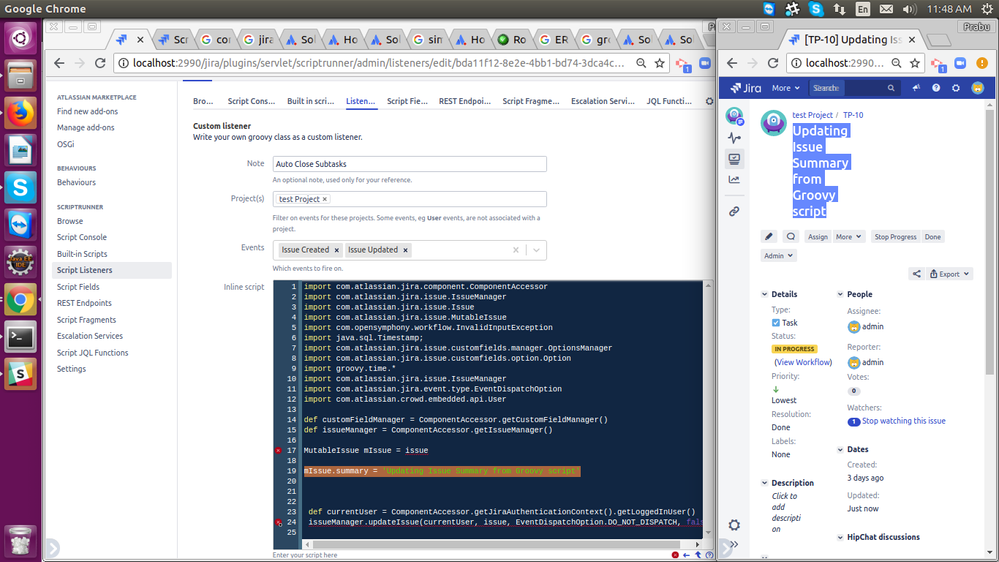Viewport: 999px width, 562px height.
Task: Collapse the Description section
Action: click(x=765, y=483)
